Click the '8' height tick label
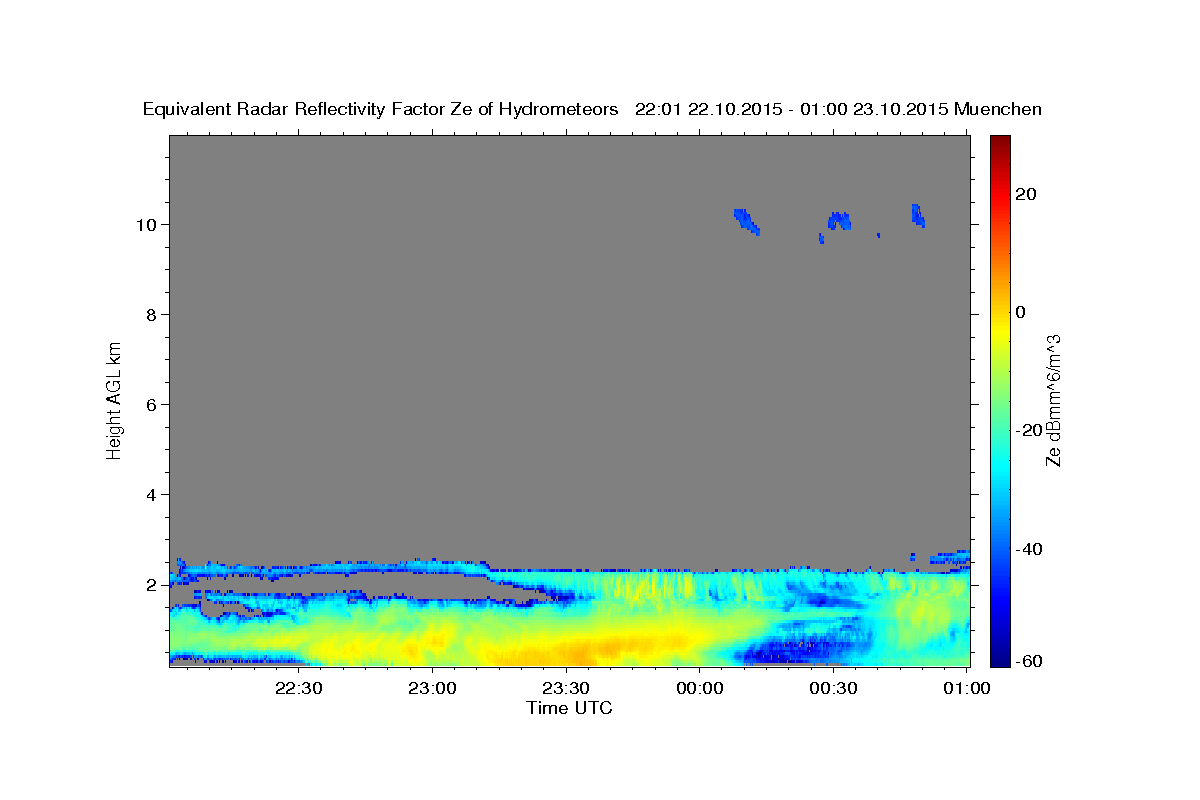This screenshot has height=800, width=1200. 151,314
